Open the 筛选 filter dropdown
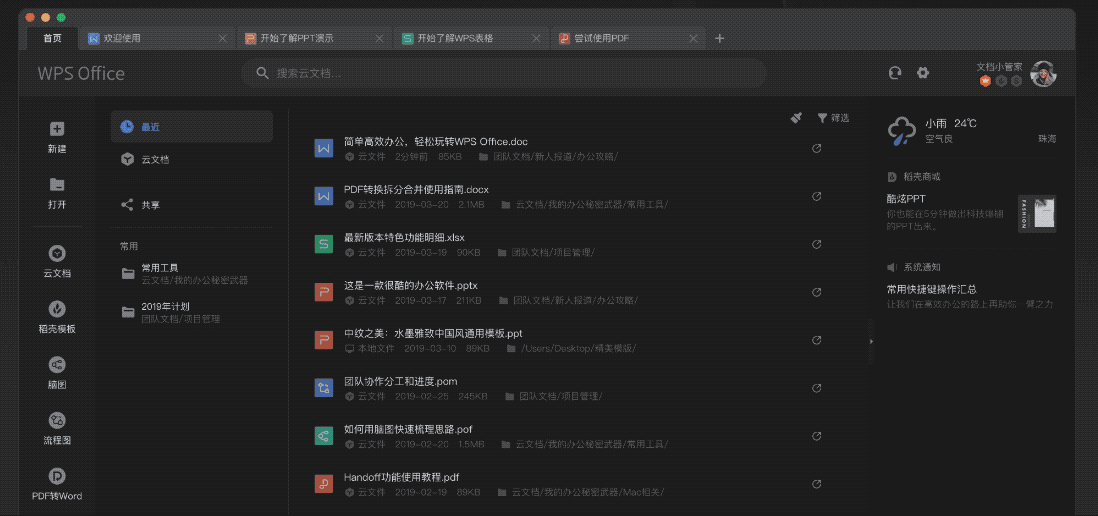This screenshot has width=1098, height=516. 833,118
